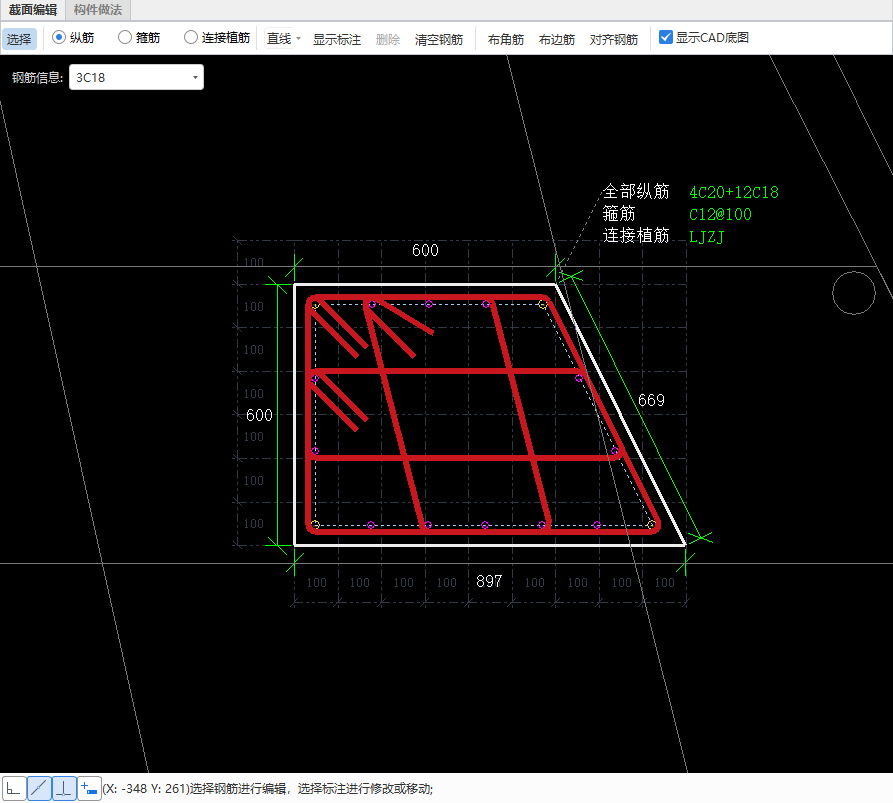The height and width of the screenshot is (803, 893).
Task: Click the 显示标注 toolbar button
Action: pyautogui.click(x=337, y=39)
